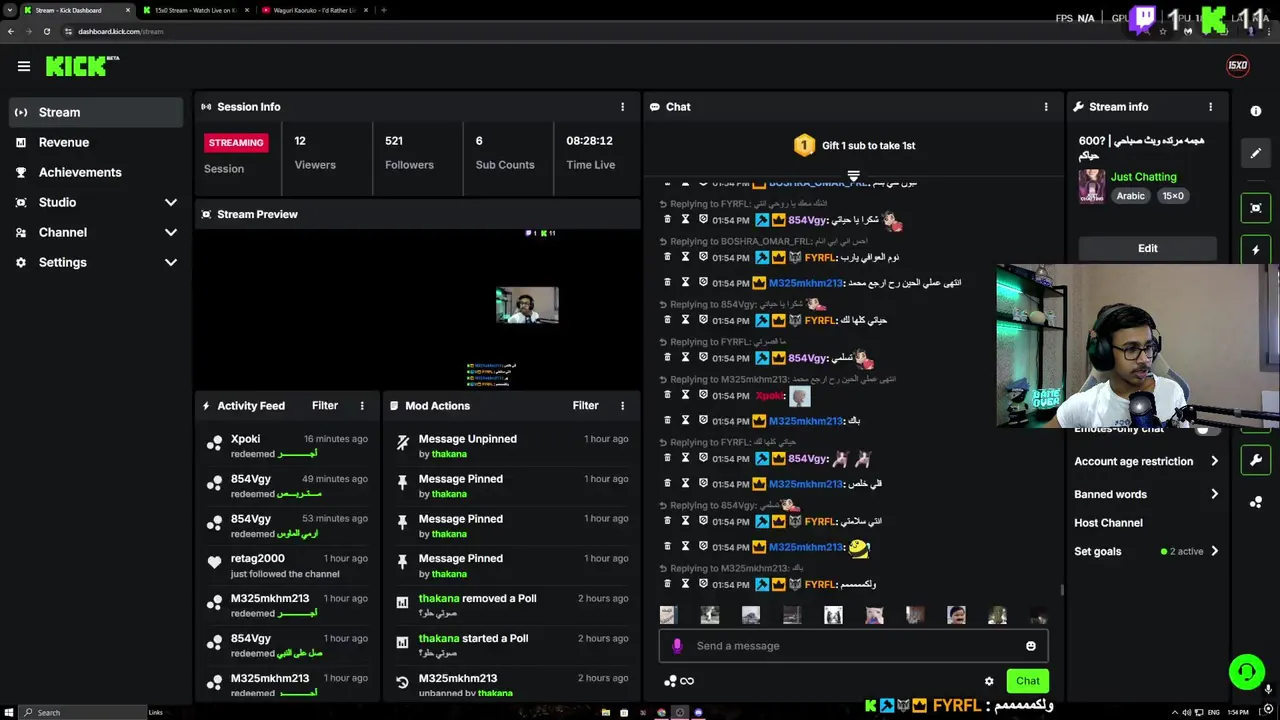Screen dimensions: 1280x720
Task: Open Activity Feed Filter dropdown
Action: point(325,406)
